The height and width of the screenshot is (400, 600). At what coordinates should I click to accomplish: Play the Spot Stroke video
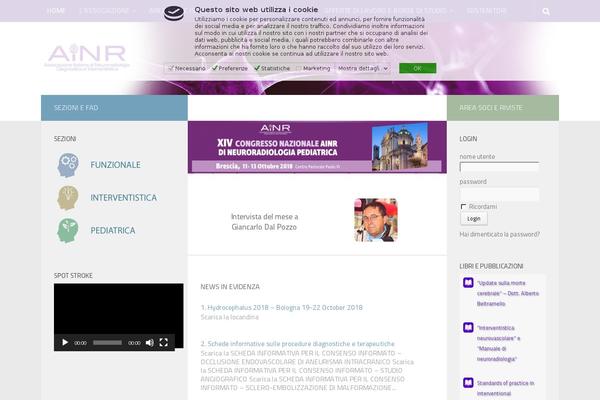click(65, 342)
